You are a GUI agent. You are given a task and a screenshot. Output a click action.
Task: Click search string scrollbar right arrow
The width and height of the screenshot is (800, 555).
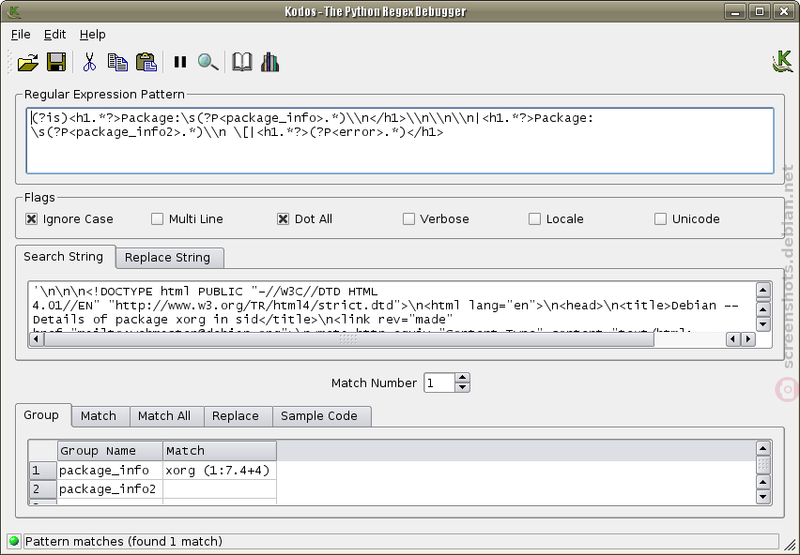pyautogui.click(x=748, y=339)
